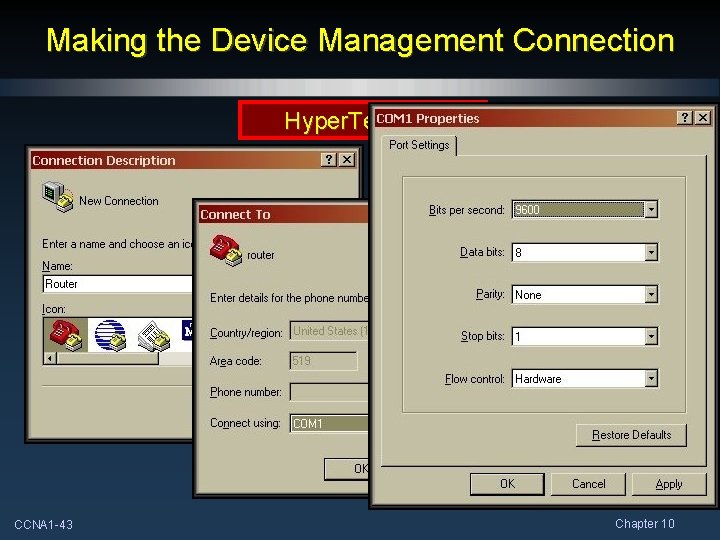Close the COM1 Properties dialog
Screen dimensions: 720x540
[703, 118]
